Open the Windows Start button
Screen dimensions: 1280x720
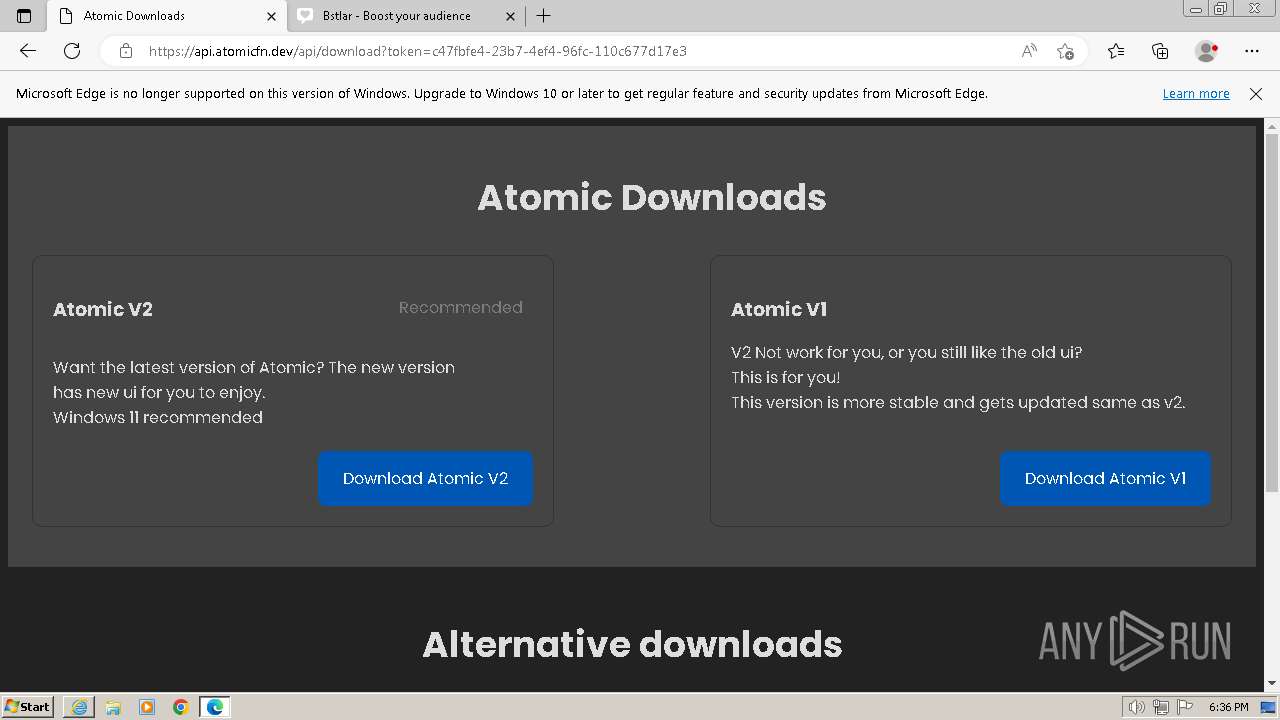(x=28, y=706)
